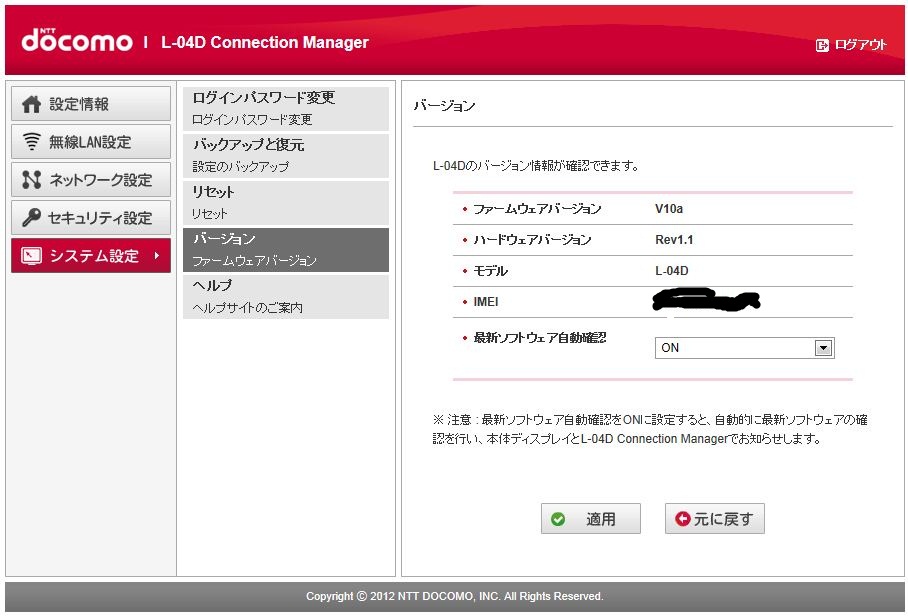The height and width of the screenshot is (616, 908).
Task: Open the バックアップと復元 submenu
Action: pyautogui.click(x=285, y=155)
